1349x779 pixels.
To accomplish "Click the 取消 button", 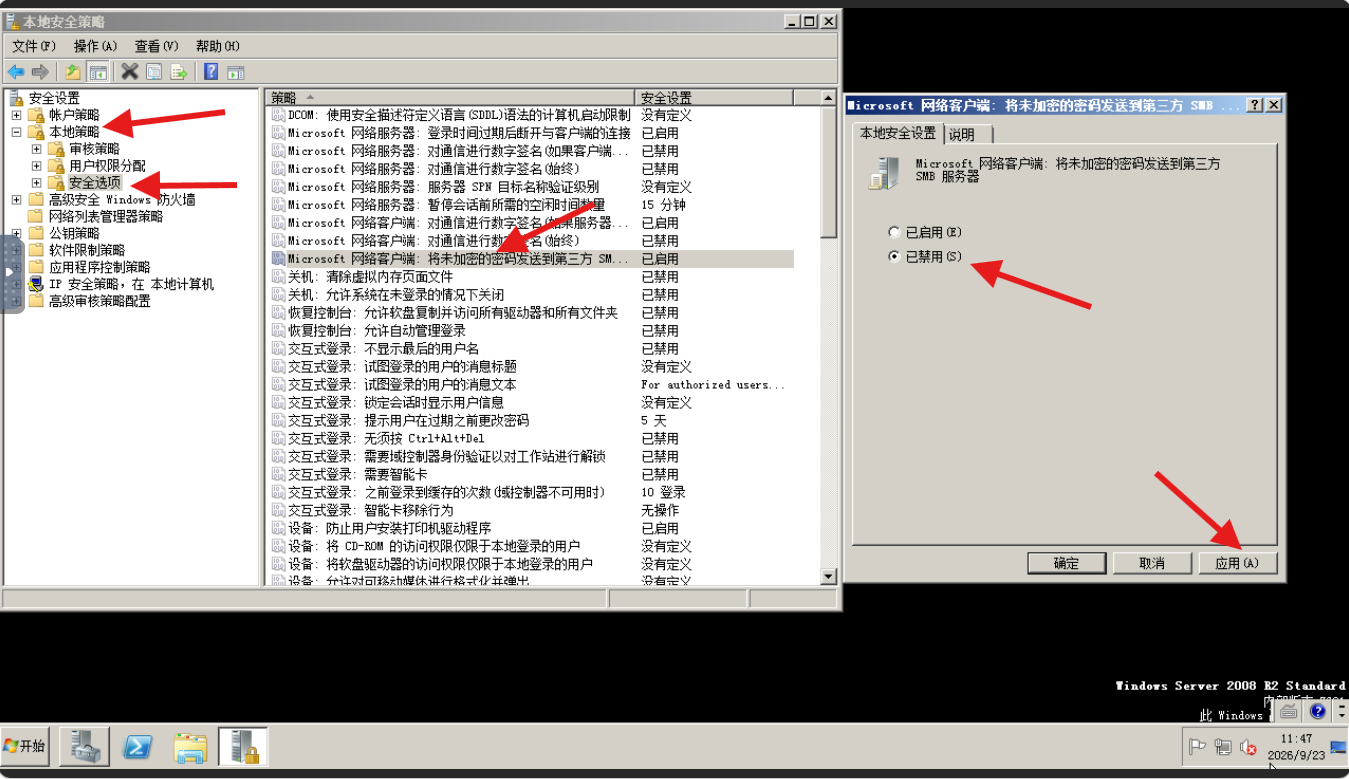I will pyautogui.click(x=1152, y=563).
